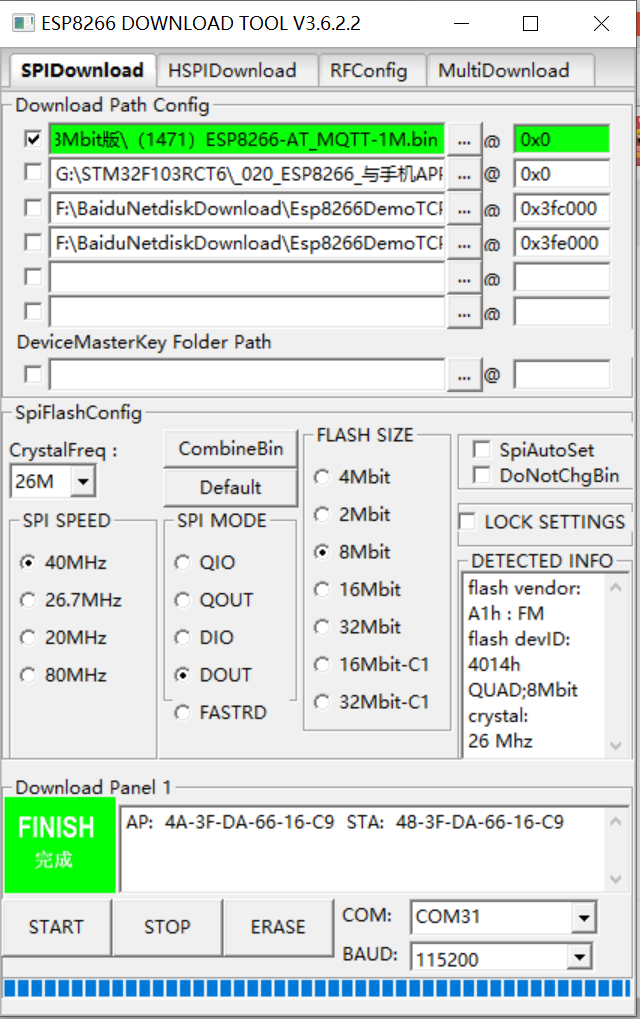640x1019 pixels.
Task: Enable the SpiAutoSet checkbox
Action: 481,450
